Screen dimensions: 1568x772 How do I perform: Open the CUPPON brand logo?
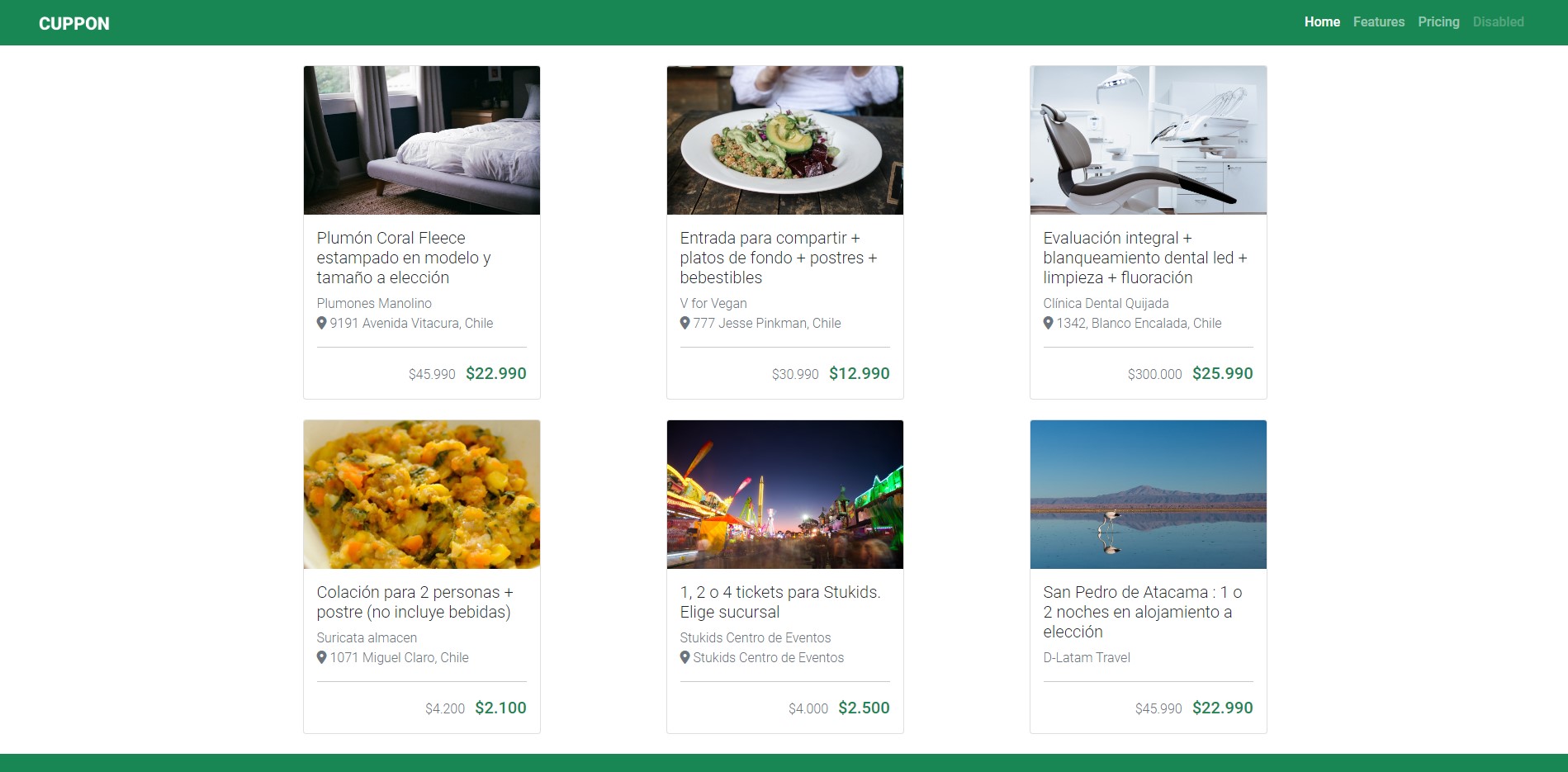coord(74,23)
